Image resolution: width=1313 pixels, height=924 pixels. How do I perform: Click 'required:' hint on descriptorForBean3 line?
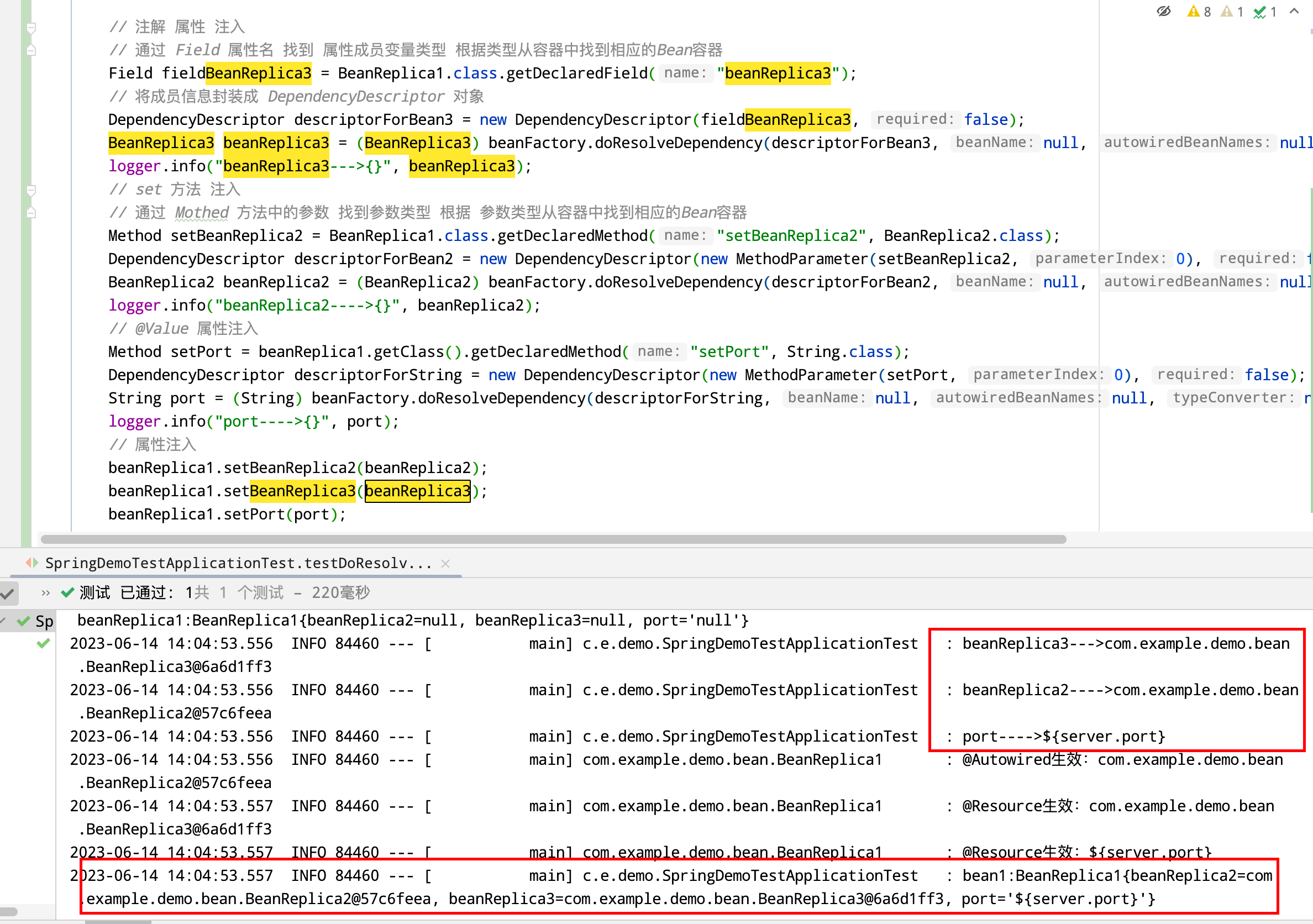click(915, 119)
